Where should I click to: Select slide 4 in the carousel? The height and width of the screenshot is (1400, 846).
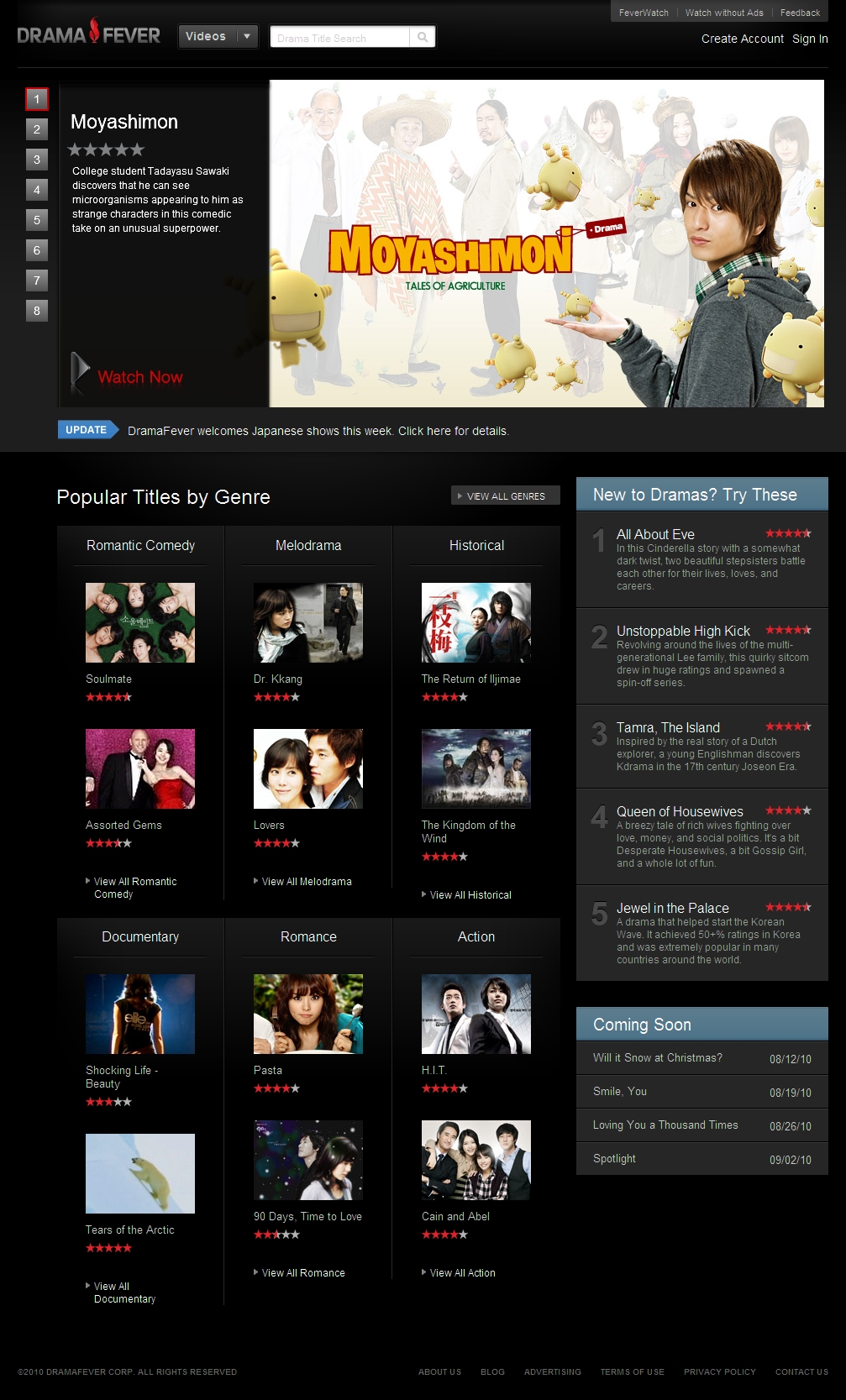click(x=37, y=190)
